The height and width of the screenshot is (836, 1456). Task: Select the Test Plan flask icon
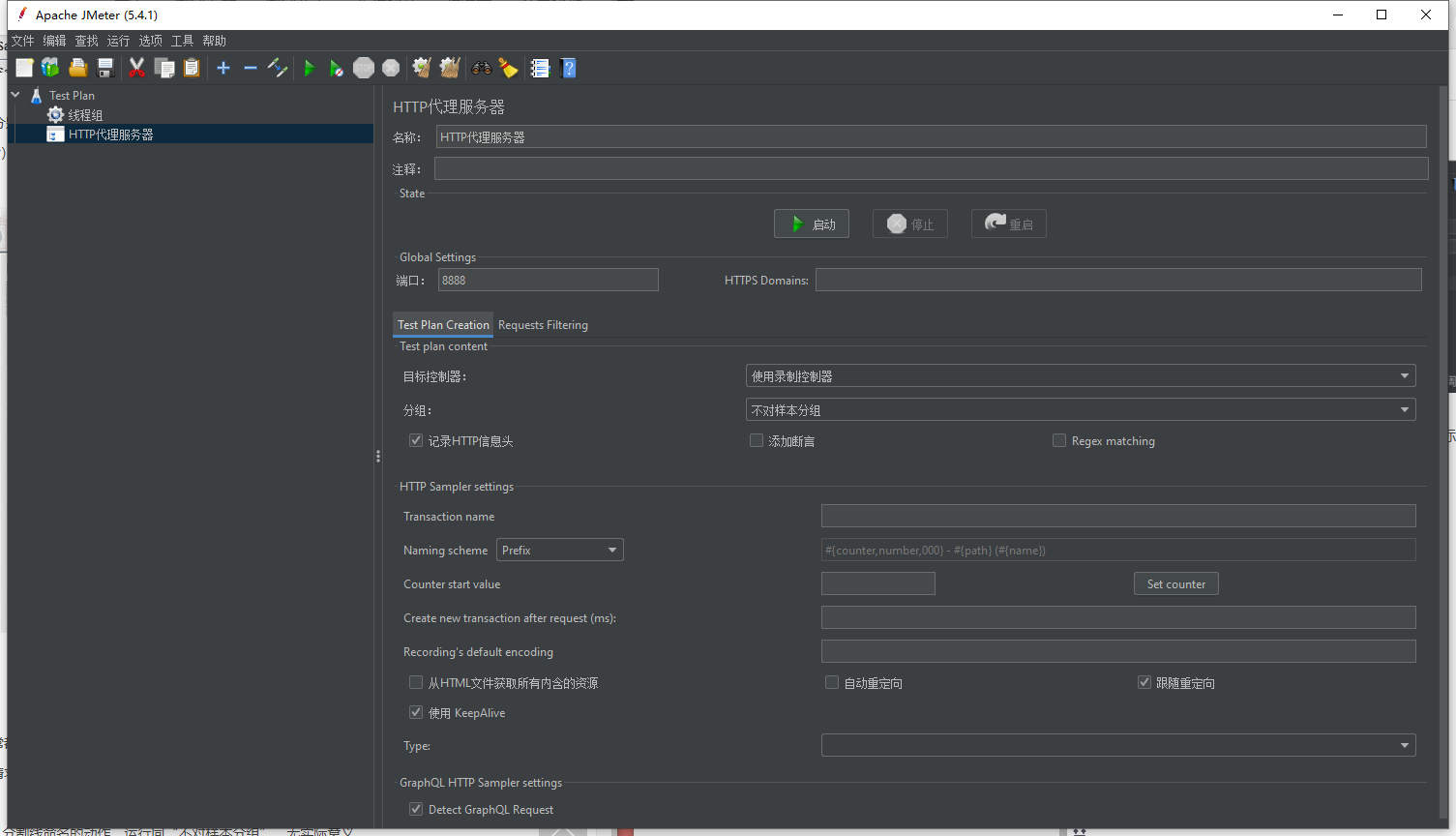pyautogui.click(x=36, y=95)
